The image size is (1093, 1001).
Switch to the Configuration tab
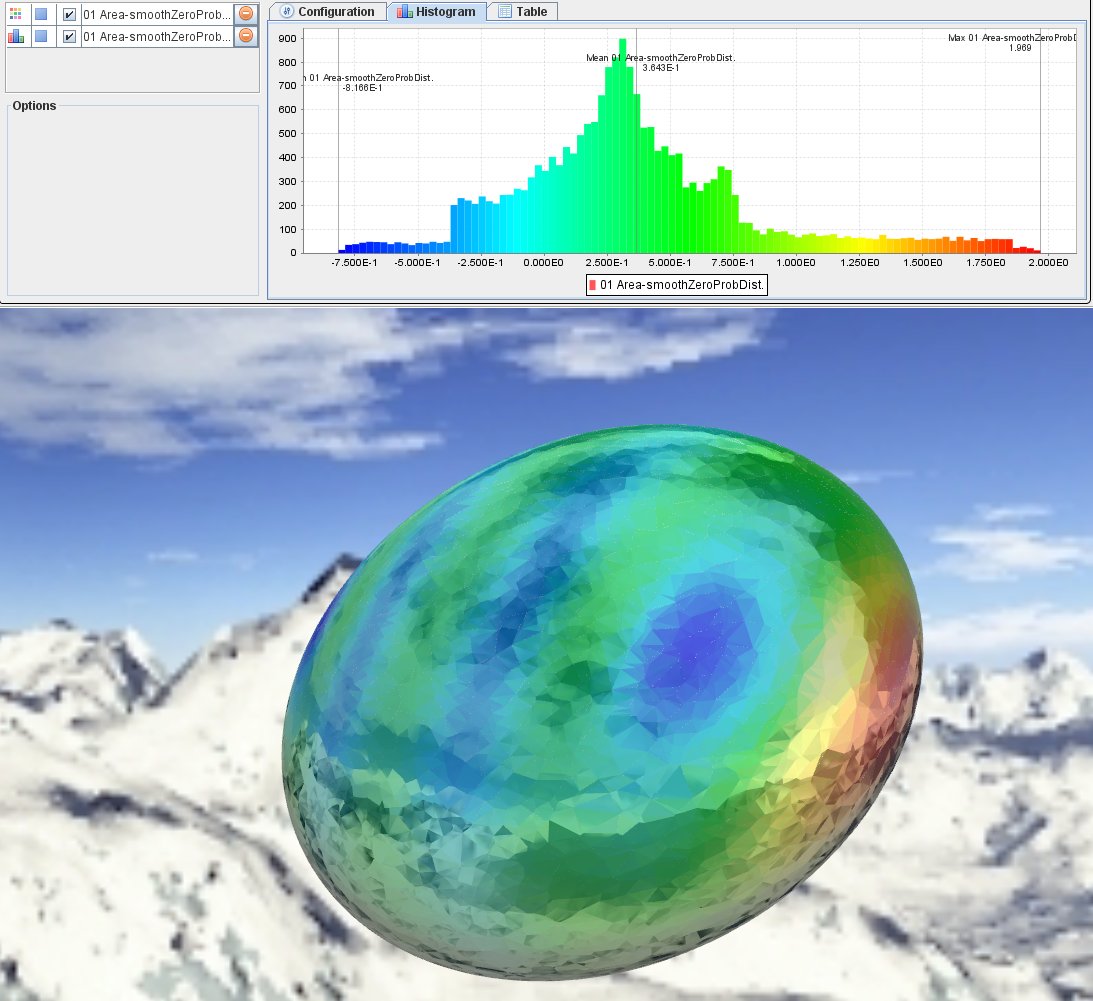(x=328, y=11)
